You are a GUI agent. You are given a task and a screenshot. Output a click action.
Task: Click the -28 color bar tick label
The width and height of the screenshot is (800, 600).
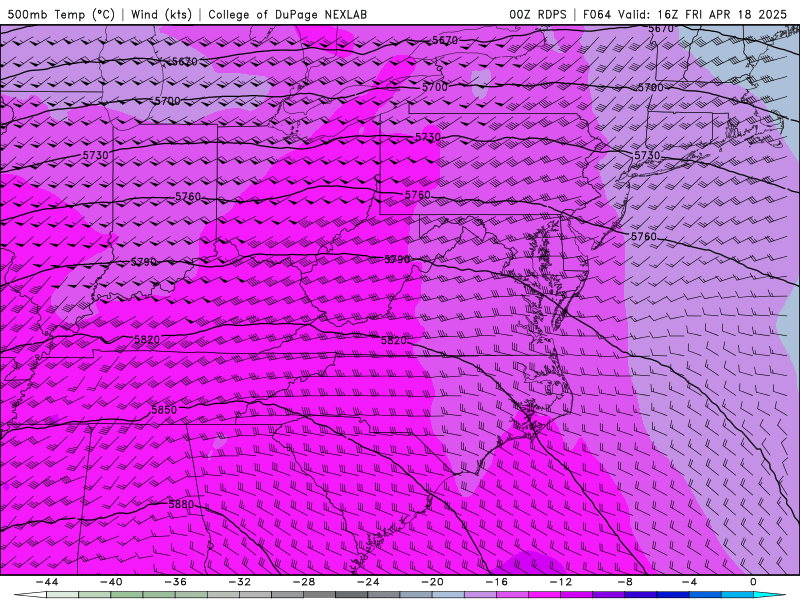click(x=304, y=582)
